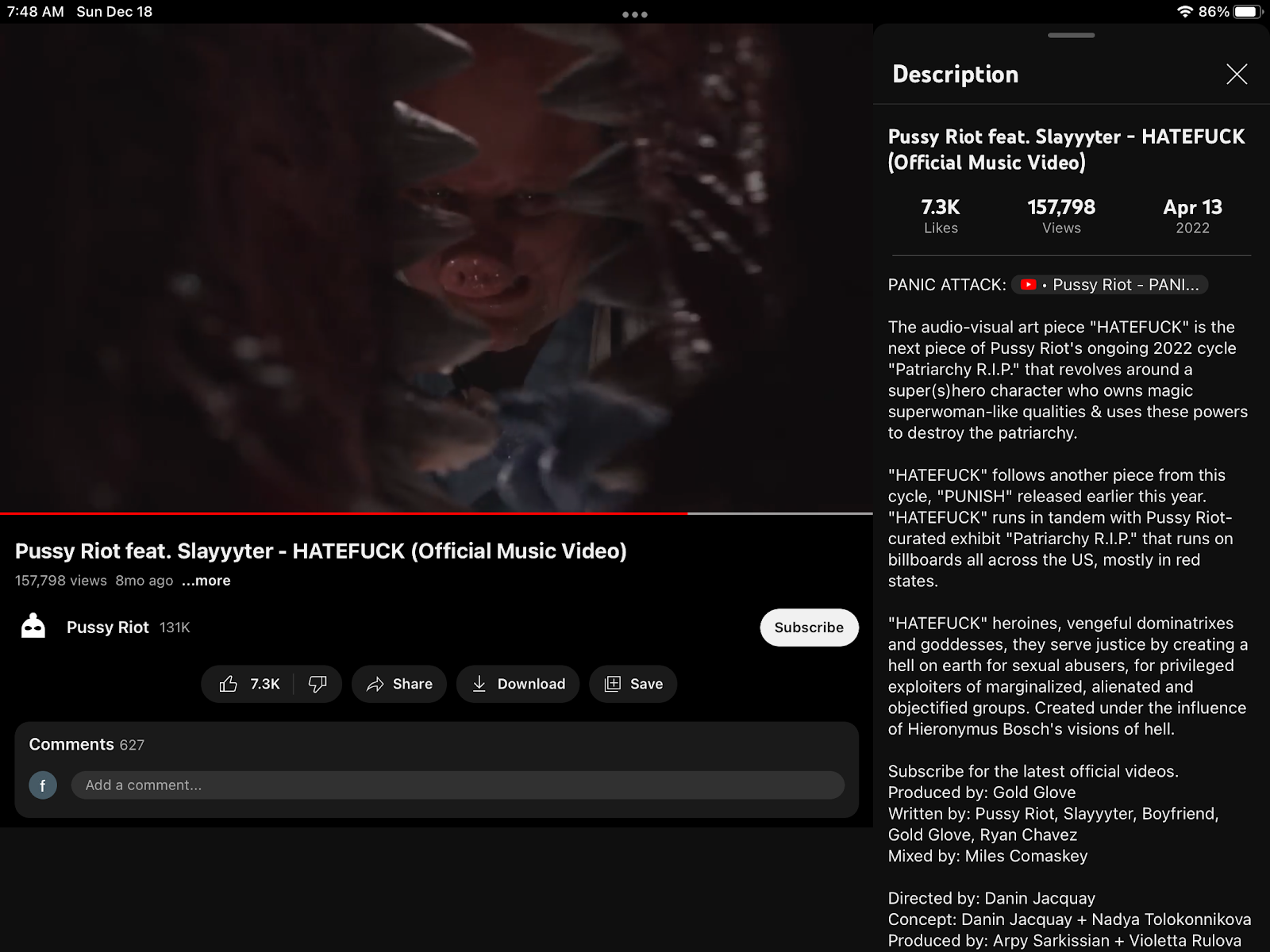Tap the 'Directed by: Danin Jacquay' line

(x=991, y=898)
